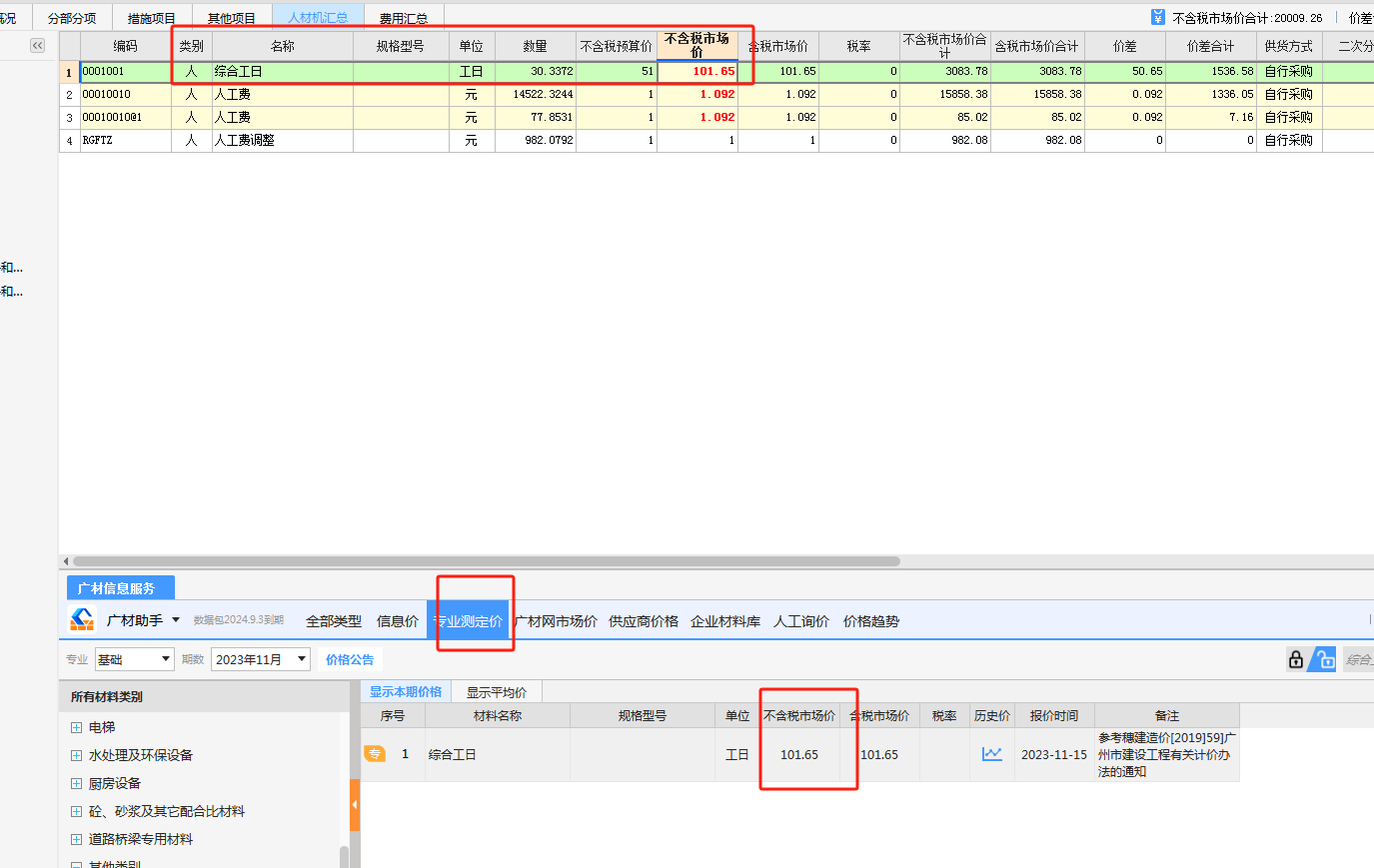Viewport: 1374px width, 868px height.
Task: Click the 备注 note about 穗建造价[2019]59
Action: tap(1166, 754)
